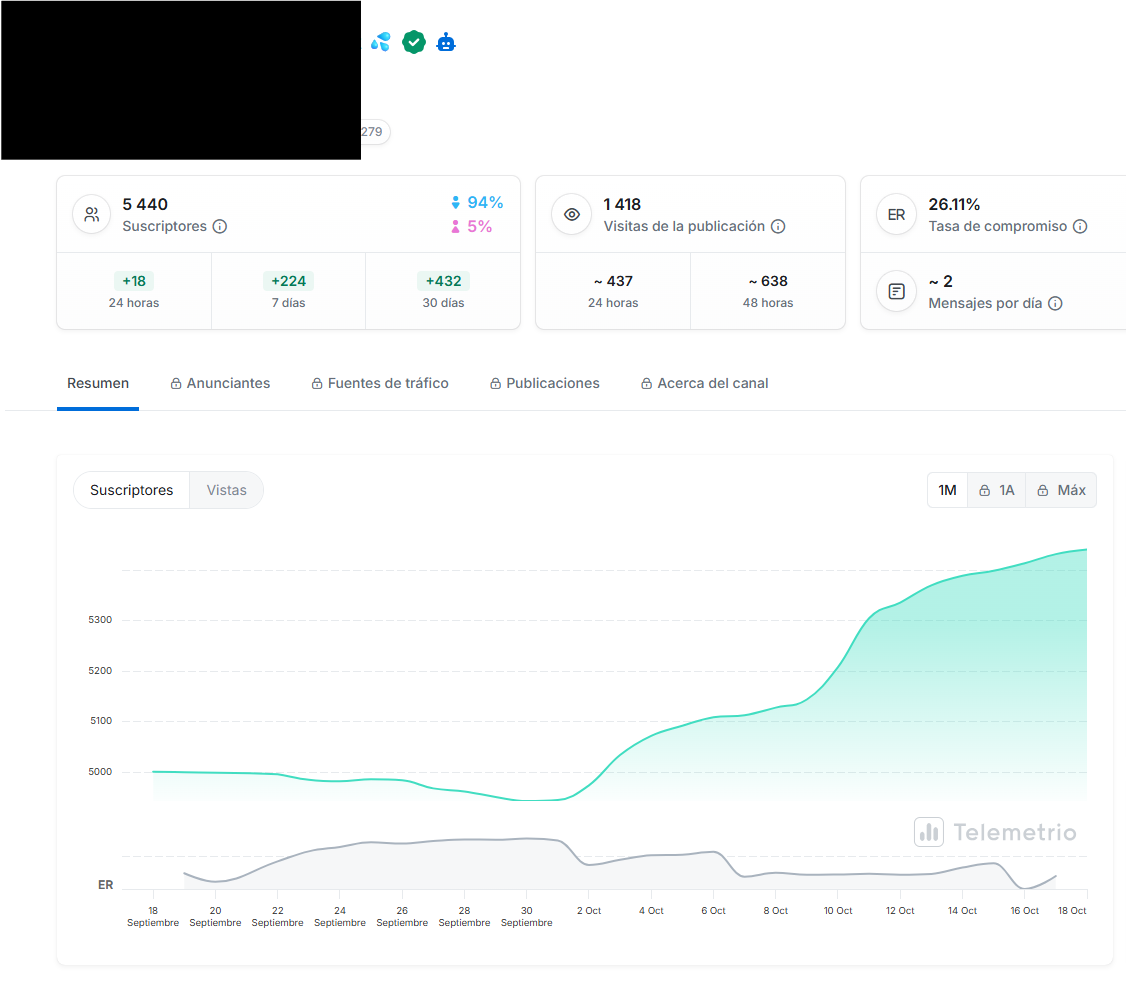1126x987 pixels.
Task: Click info icon beside Visitas de la publicación
Action: [x=778, y=227]
